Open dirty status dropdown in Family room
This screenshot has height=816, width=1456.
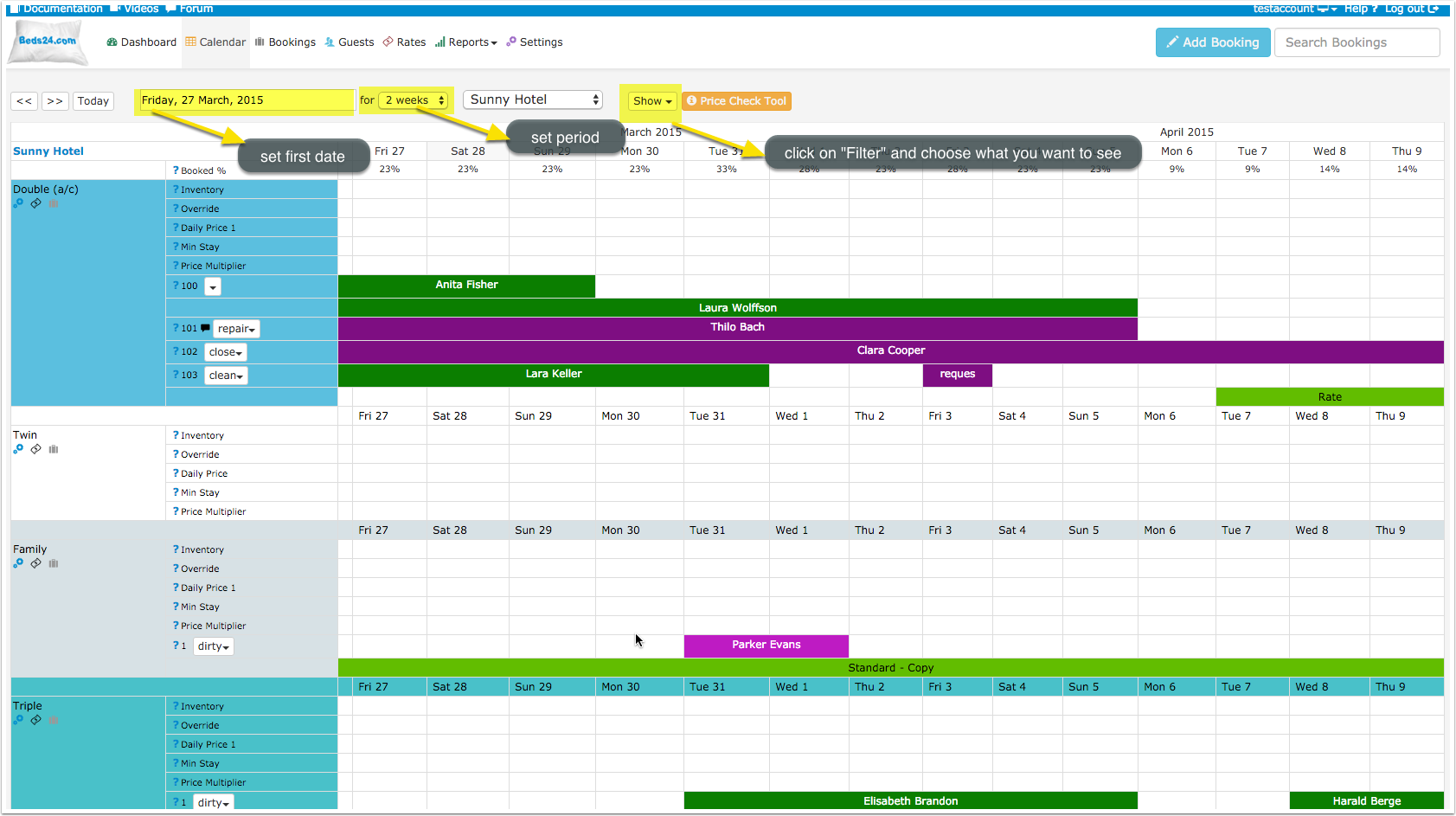click(x=213, y=646)
